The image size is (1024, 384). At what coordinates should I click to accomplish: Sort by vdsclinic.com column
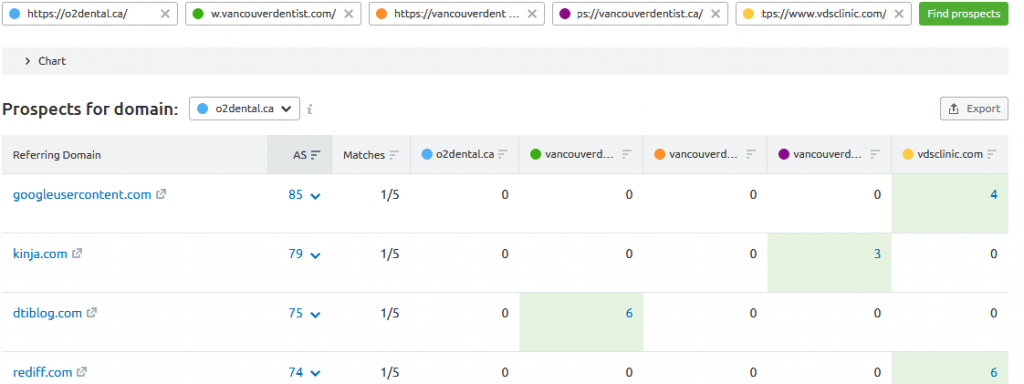[992, 155]
